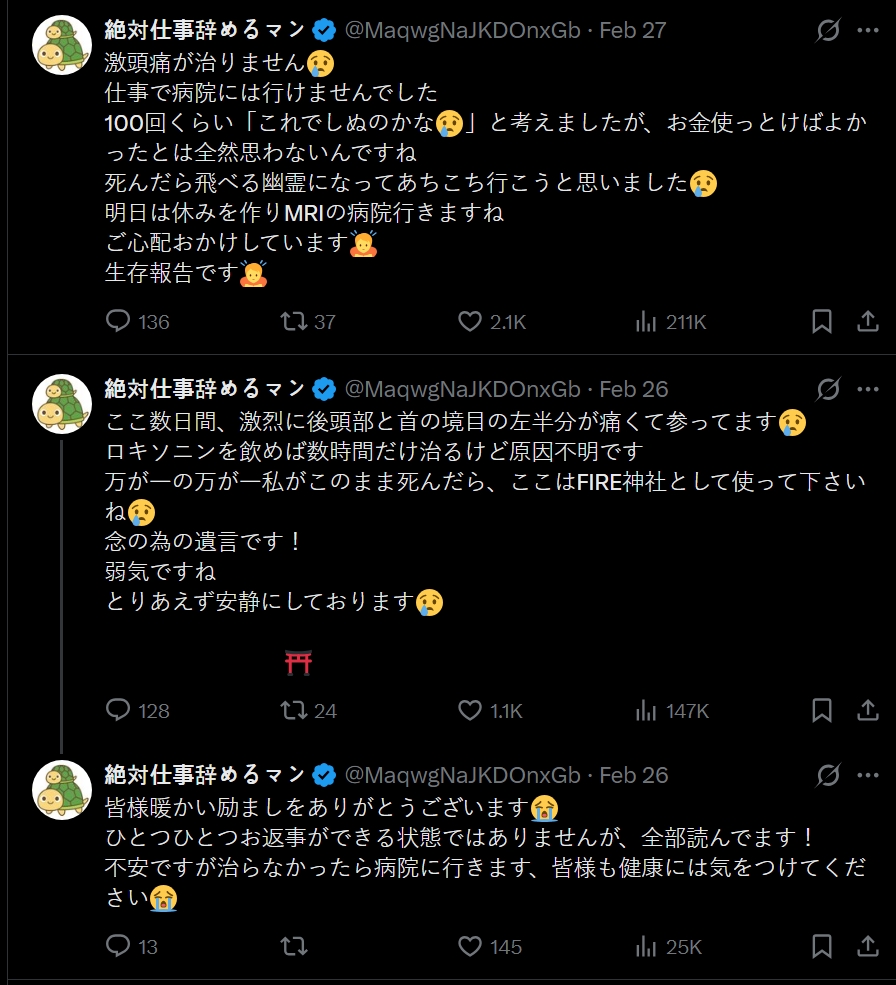Screen dimensions: 896x985
Task: Reply to the post with 128 replies
Action: coord(119,710)
